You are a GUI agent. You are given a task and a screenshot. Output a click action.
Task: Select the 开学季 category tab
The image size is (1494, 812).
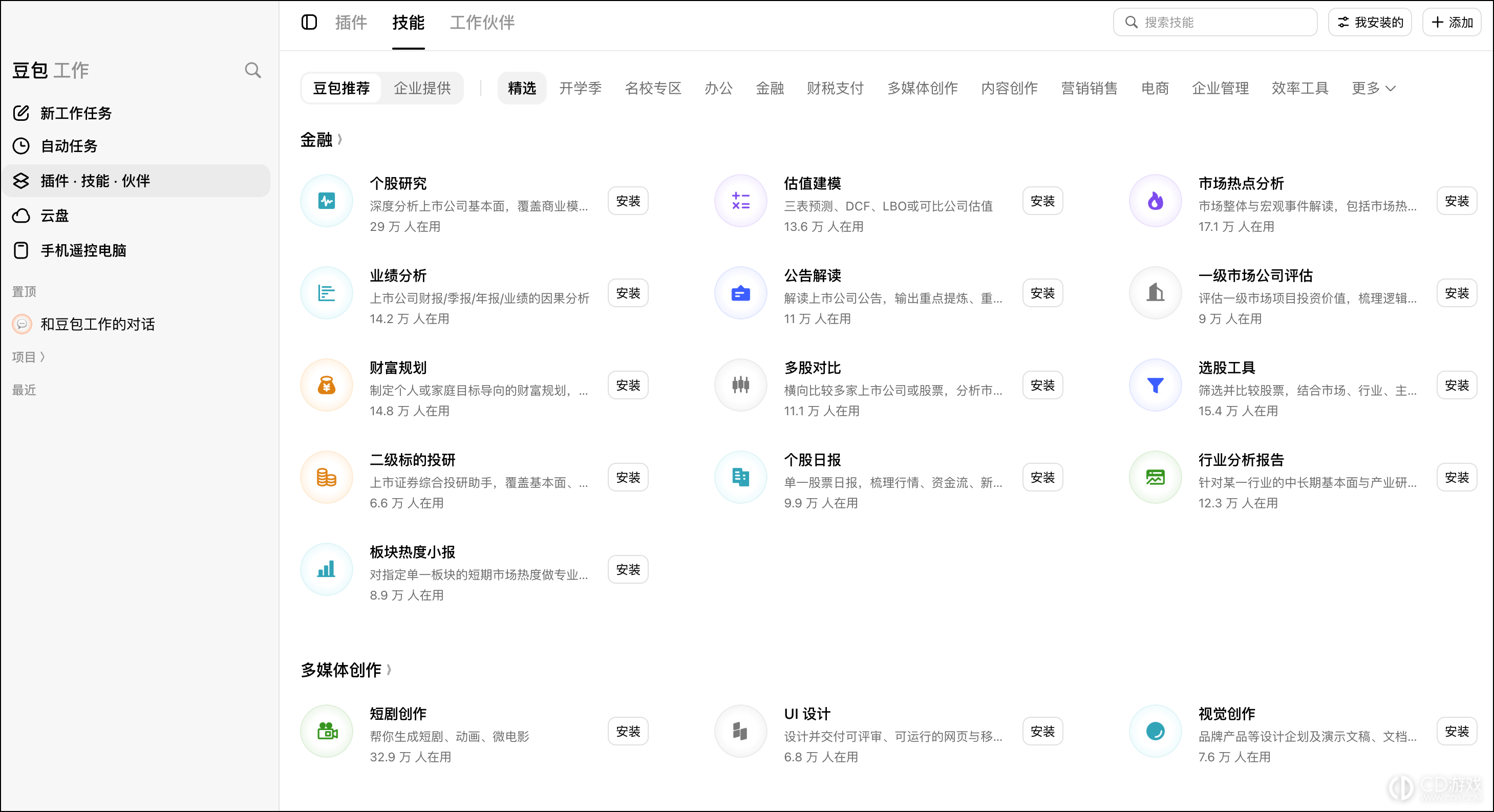580,88
